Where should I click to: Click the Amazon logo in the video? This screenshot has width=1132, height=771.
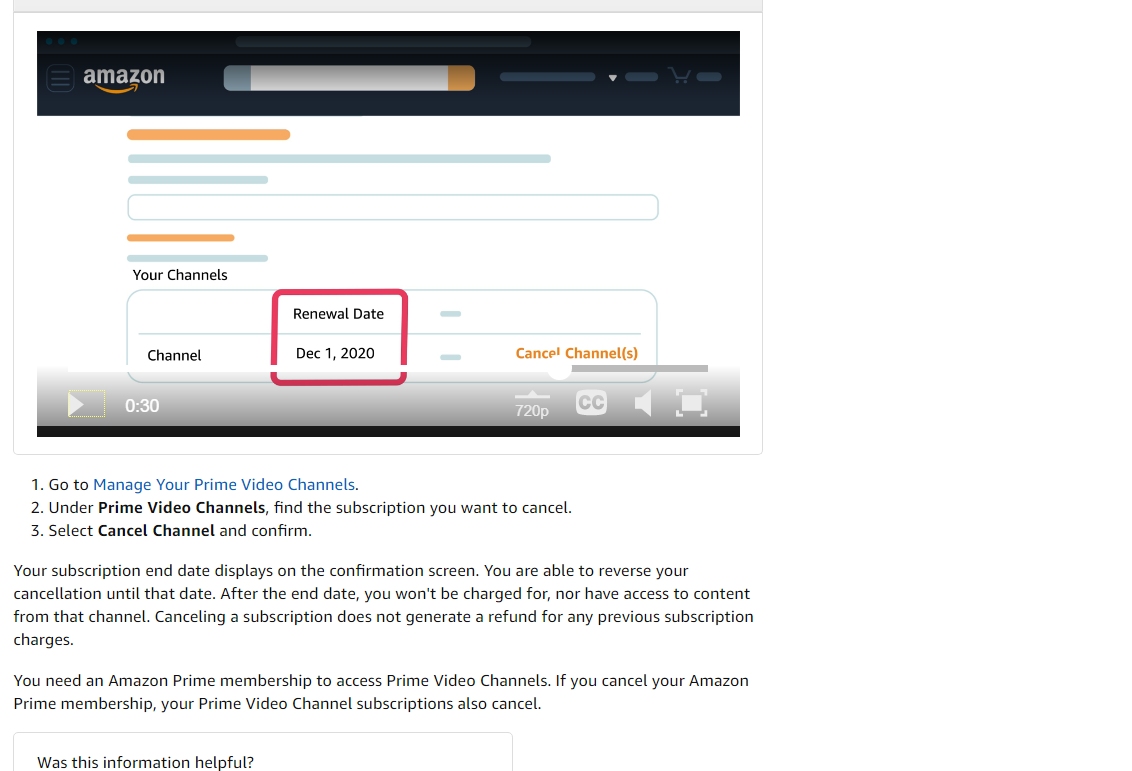pyautogui.click(x=124, y=79)
